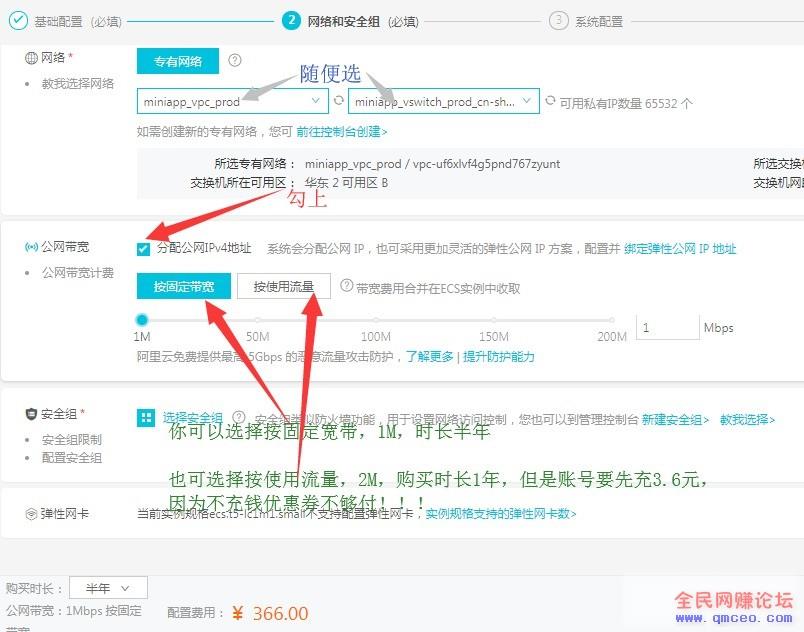The width and height of the screenshot is (804, 632).
Task: Click 公网带宽计费 help link
Action: point(78,273)
